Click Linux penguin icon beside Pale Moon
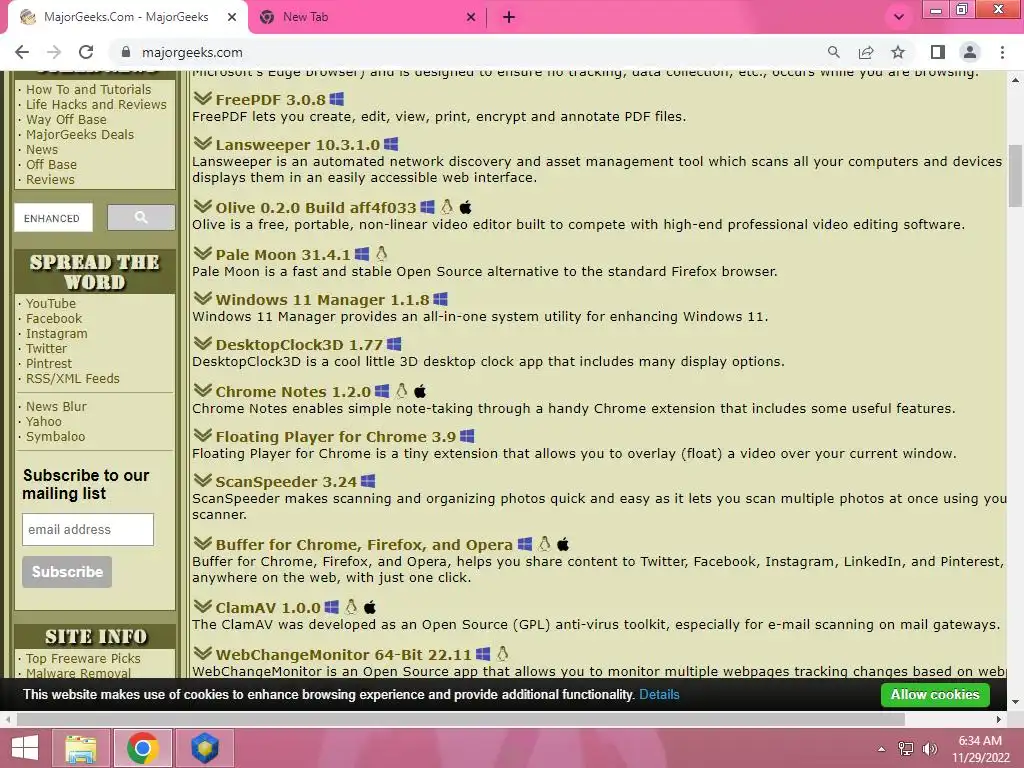This screenshot has height=768, width=1024. [381, 253]
